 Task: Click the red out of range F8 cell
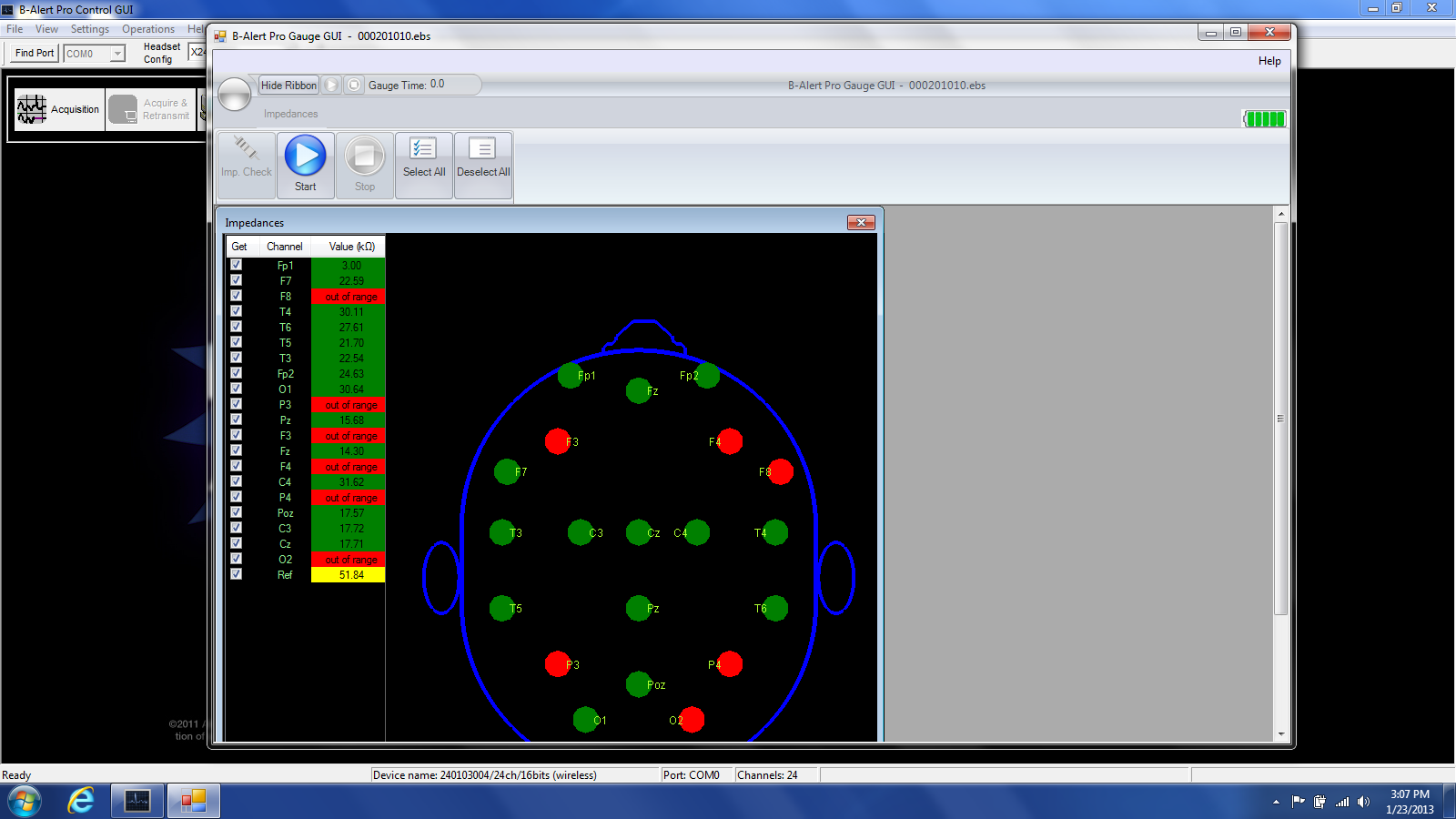(x=349, y=297)
